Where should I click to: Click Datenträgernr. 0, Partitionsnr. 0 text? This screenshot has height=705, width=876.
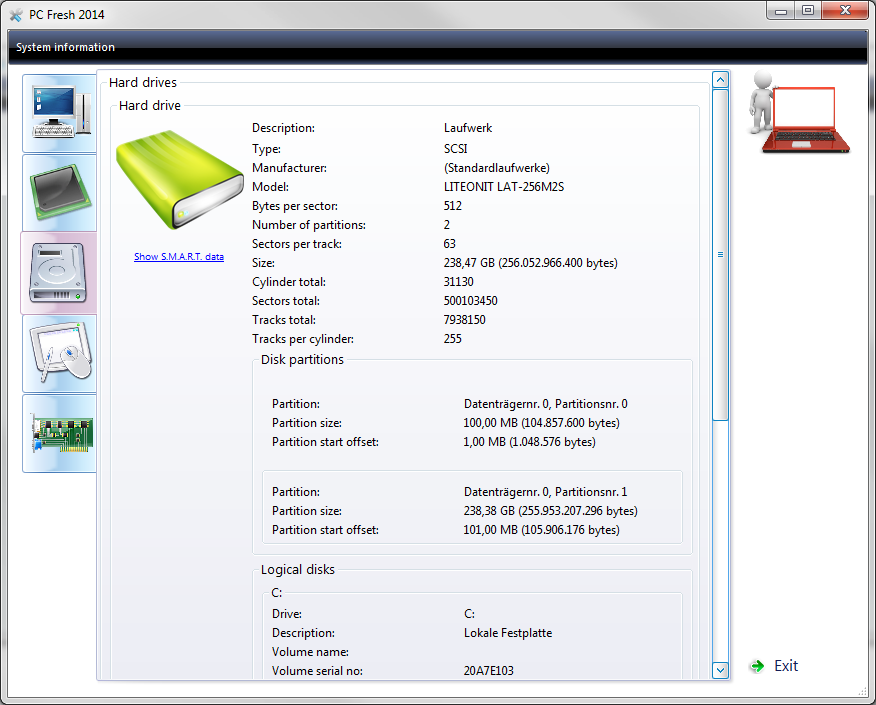(545, 404)
